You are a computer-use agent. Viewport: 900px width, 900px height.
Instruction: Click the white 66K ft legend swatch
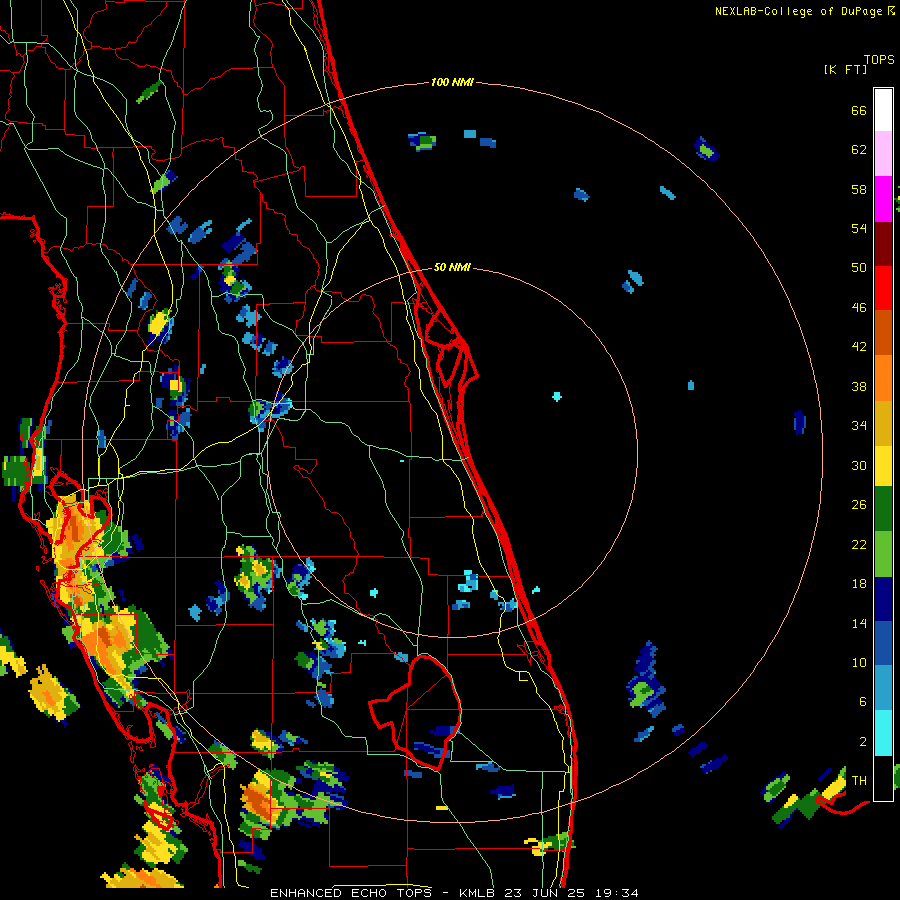(883, 110)
